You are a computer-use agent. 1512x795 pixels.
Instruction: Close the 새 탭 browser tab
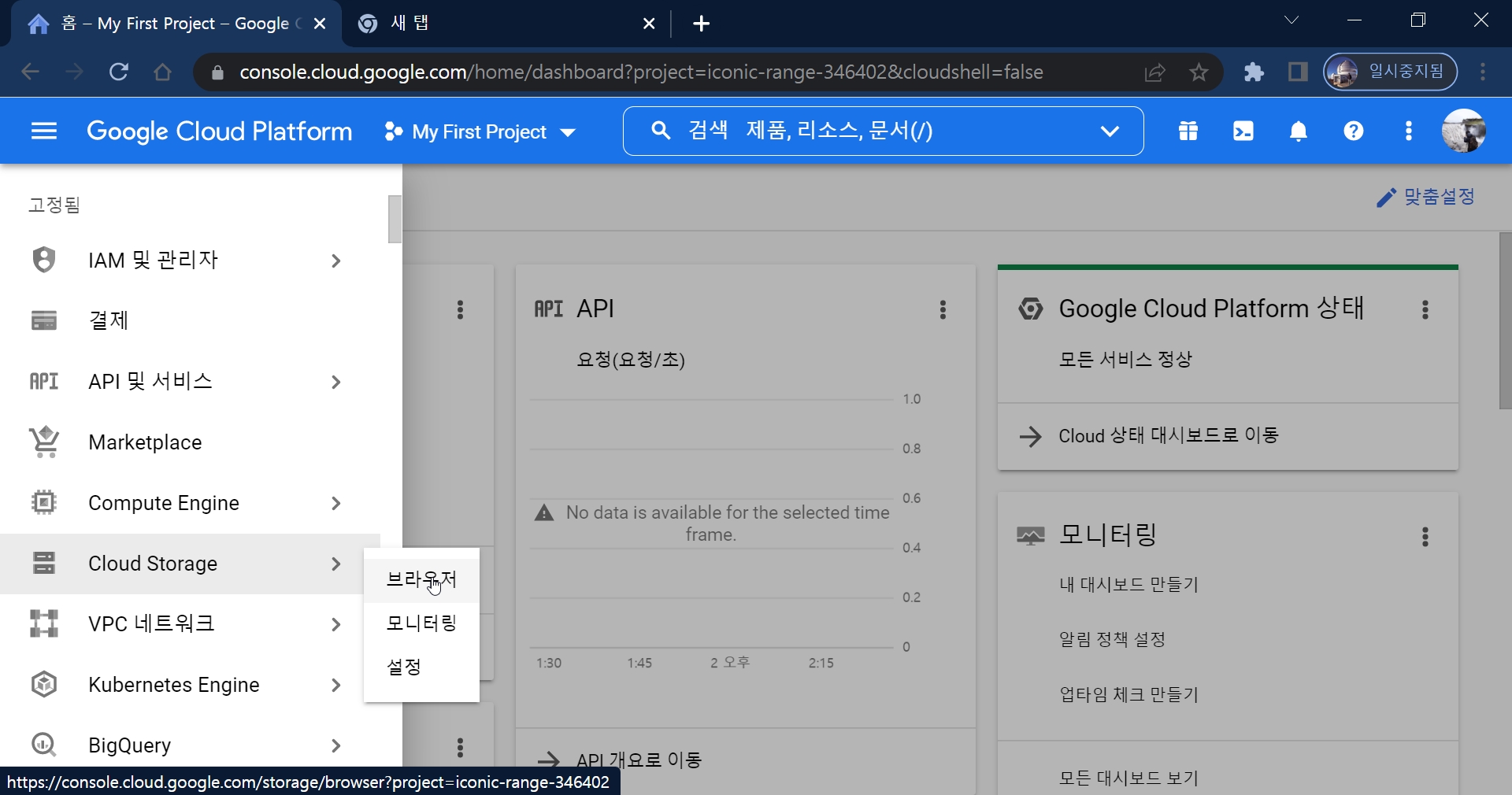(649, 24)
